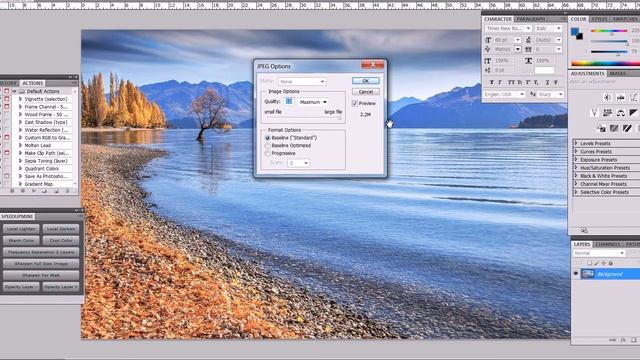This screenshot has width=640, height=360.
Task: Toggle dialog for Vignette (selection) action
Action: point(7,99)
